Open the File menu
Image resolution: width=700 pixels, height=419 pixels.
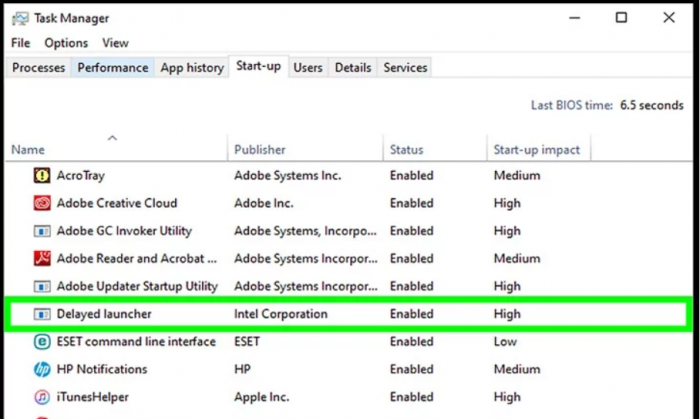click(x=21, y=43)
